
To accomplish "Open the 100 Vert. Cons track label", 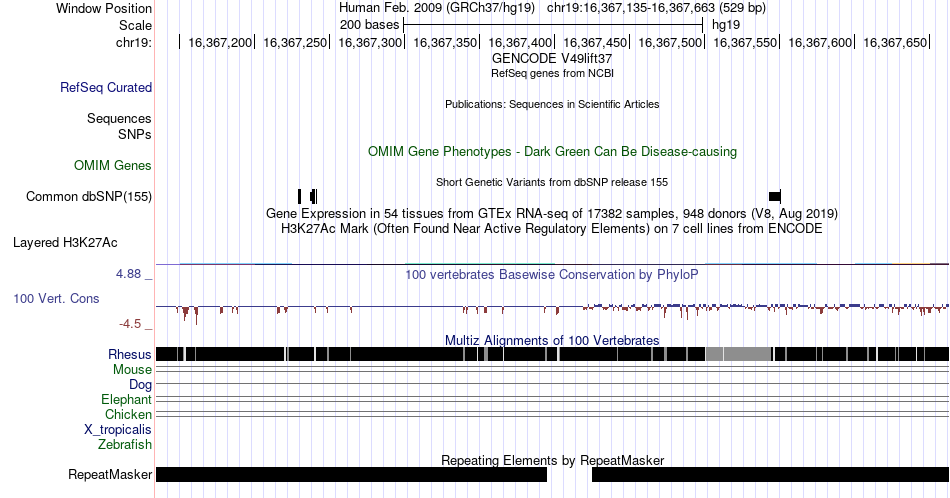I will coord(56,298).
